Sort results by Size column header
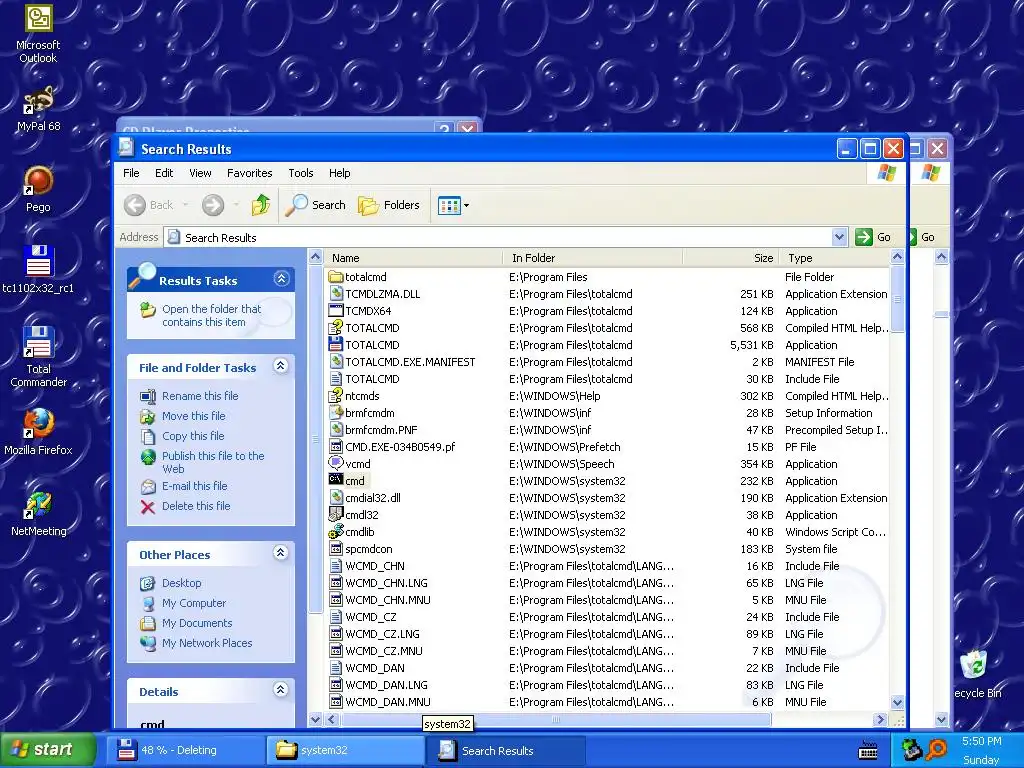The height and width of the screenshot is (768, 1024). [x=731, y=258]
